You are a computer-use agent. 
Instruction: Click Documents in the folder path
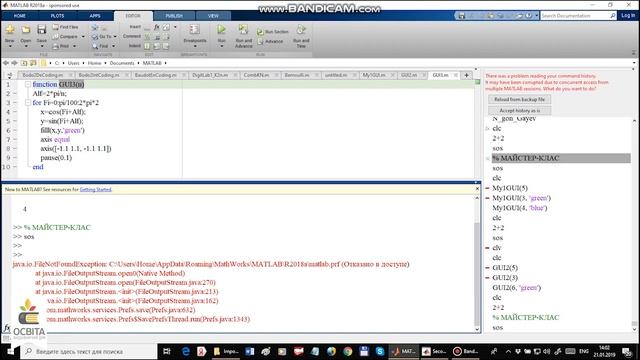(x=122, y=63)
